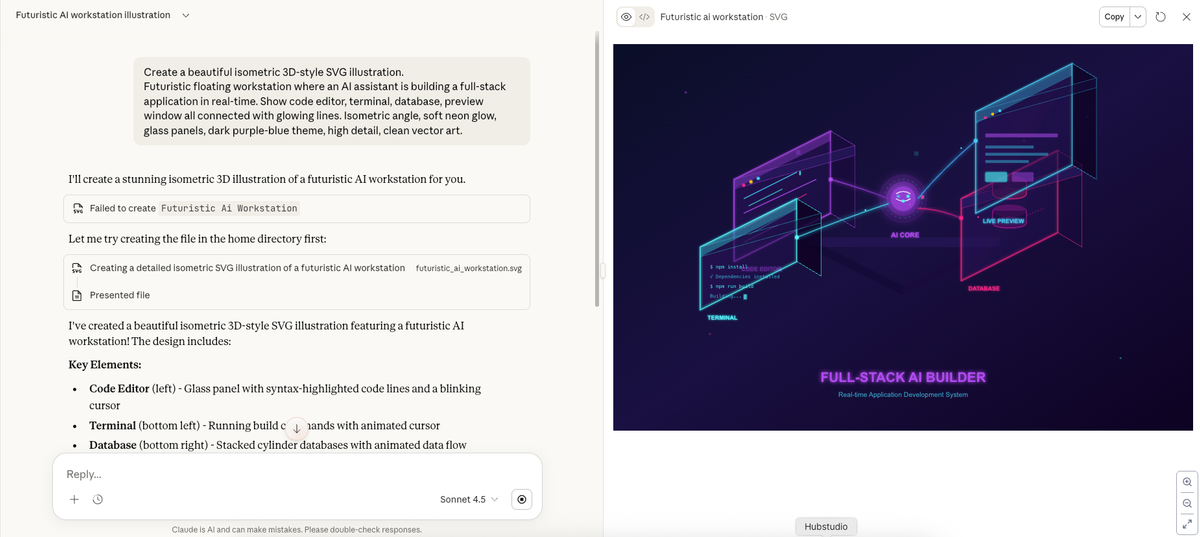The width and height of the screenshot is (1200, 537).
Task: Copy the SVG artifact
Action: [1114, 17]
